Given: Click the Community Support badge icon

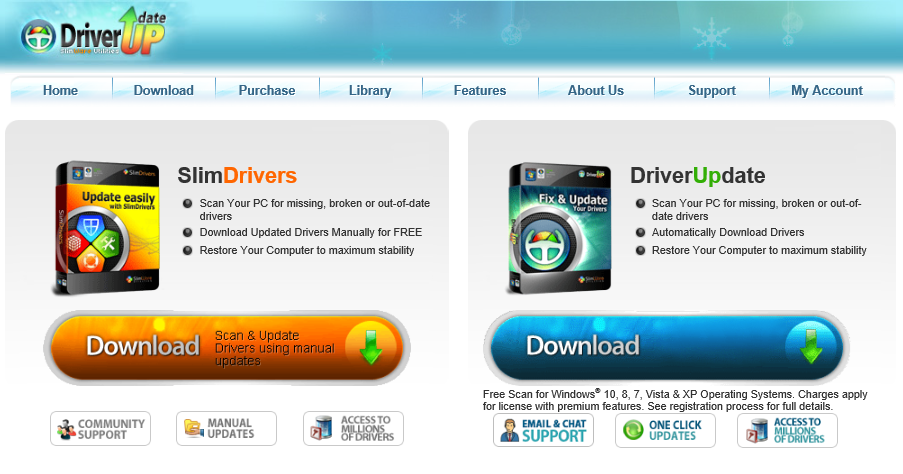Looking at the screenshot, I should pyautogui.click(x=100, y=429).
